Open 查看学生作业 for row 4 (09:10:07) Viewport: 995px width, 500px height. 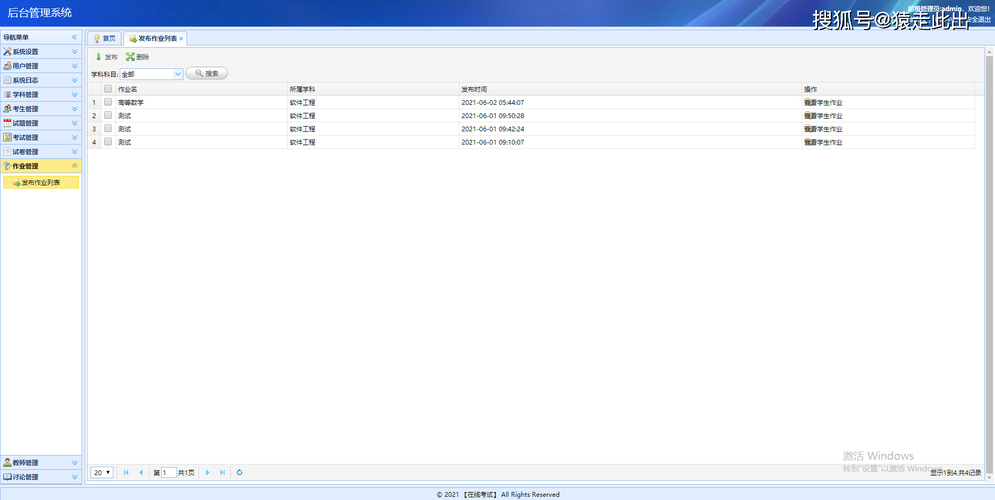[823, 142]
